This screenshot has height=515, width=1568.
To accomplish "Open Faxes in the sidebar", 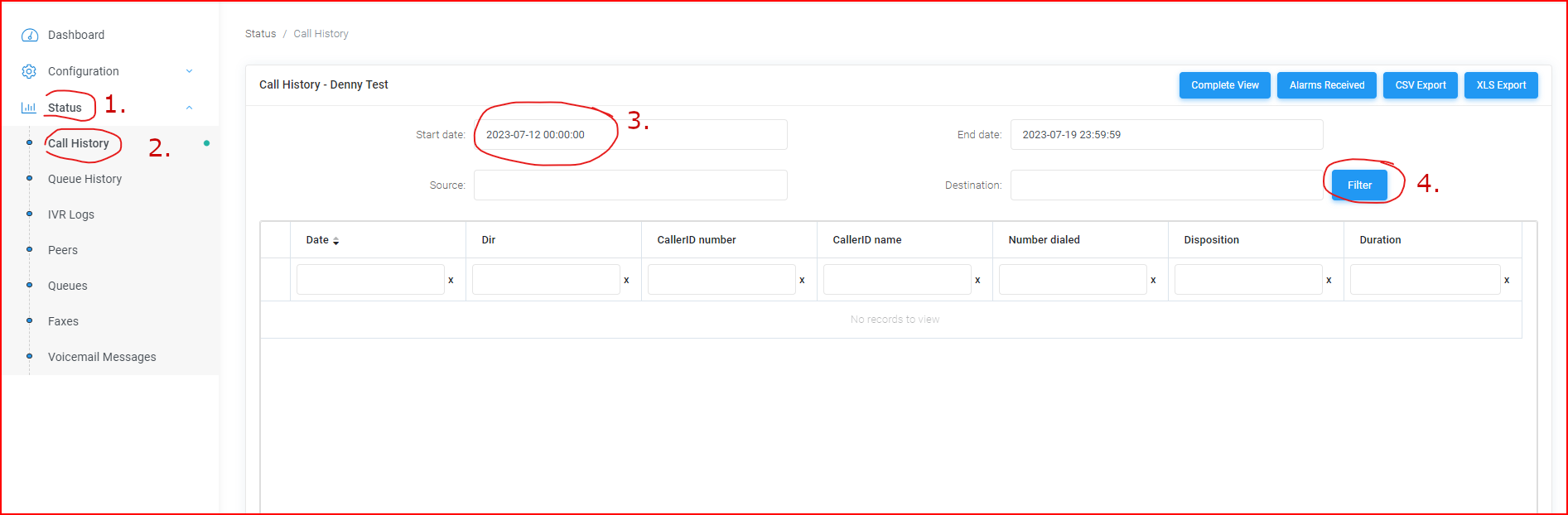I will click(63, 321).
